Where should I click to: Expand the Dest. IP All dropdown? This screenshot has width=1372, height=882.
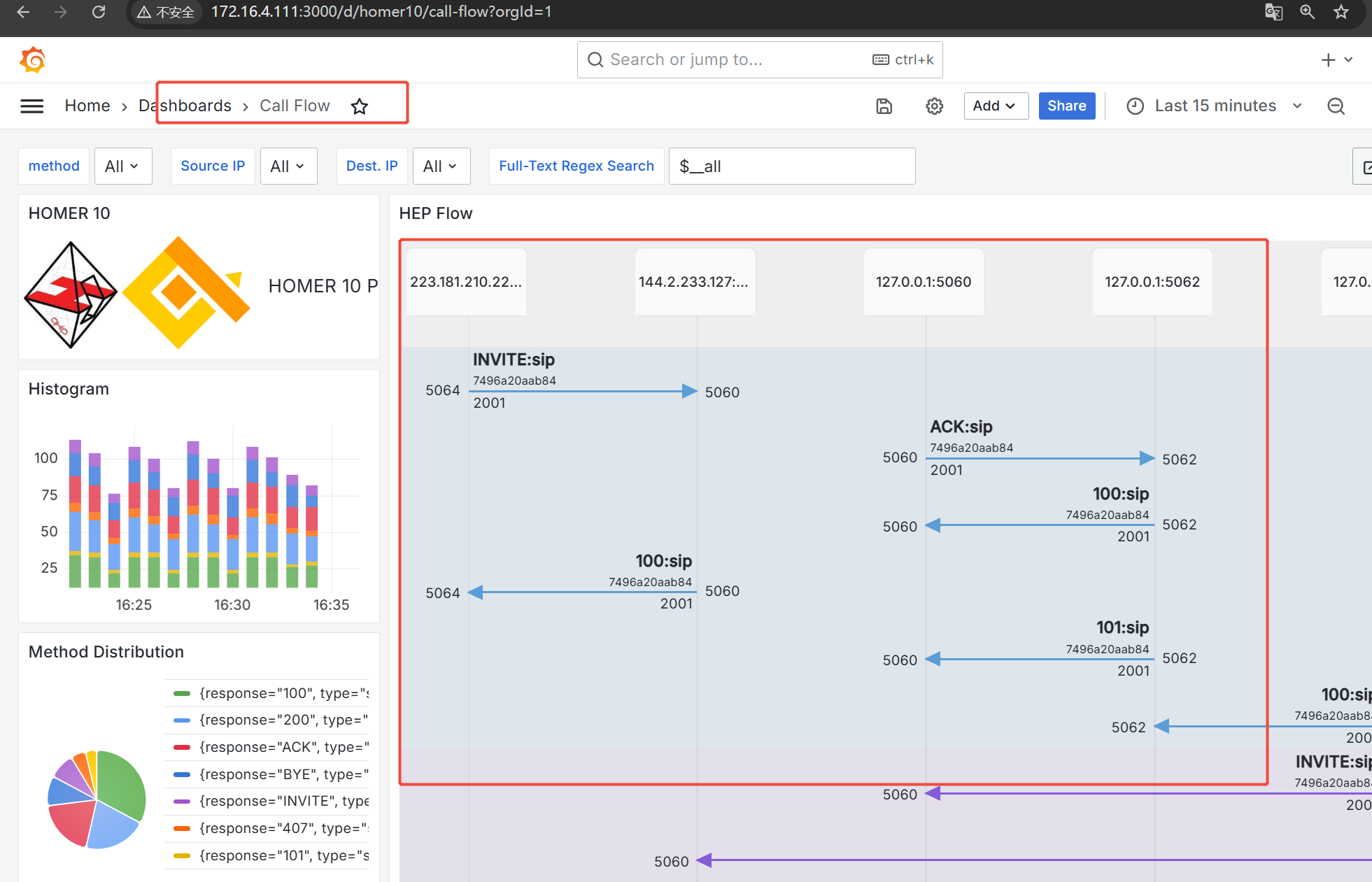point(441,166)
